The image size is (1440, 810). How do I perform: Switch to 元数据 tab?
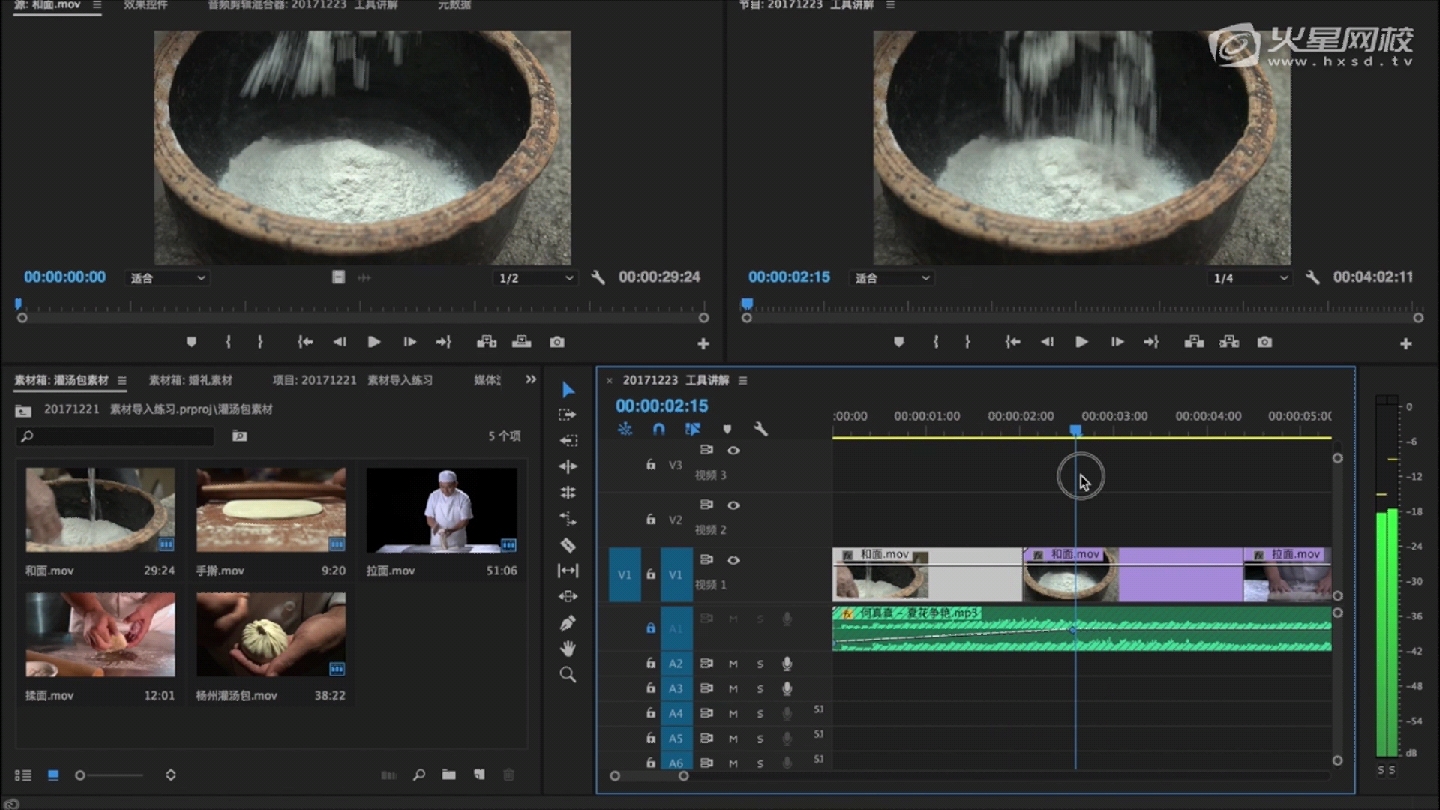tap(455, 5)
